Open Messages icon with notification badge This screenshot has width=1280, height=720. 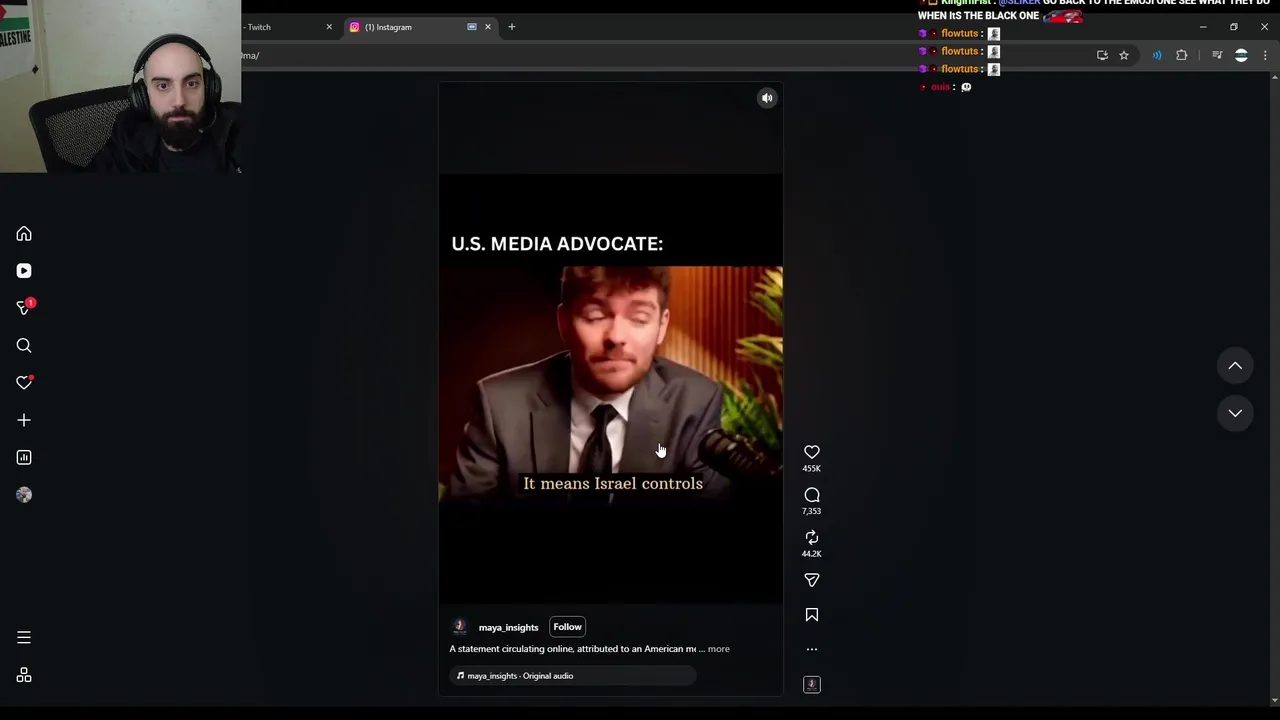(x=24, y=308)
